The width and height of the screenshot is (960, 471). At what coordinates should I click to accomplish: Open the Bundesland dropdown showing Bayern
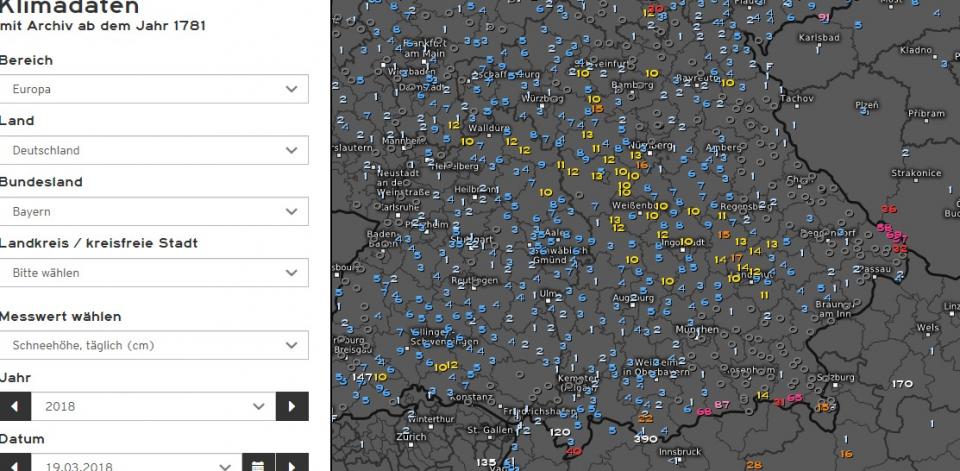click(x=154, y=212)
